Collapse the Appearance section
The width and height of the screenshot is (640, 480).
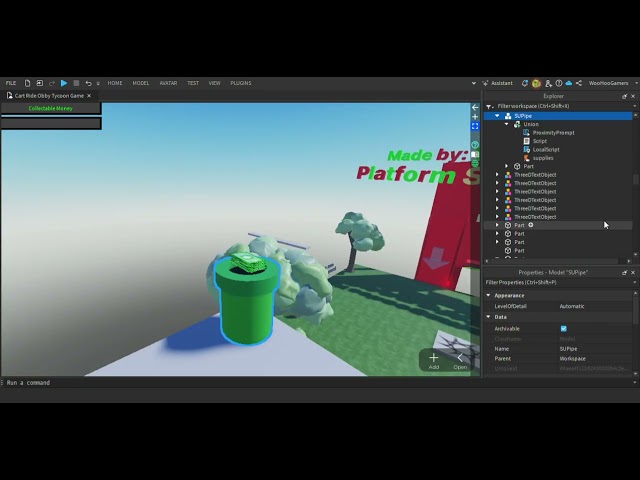(x=489, y=295)
